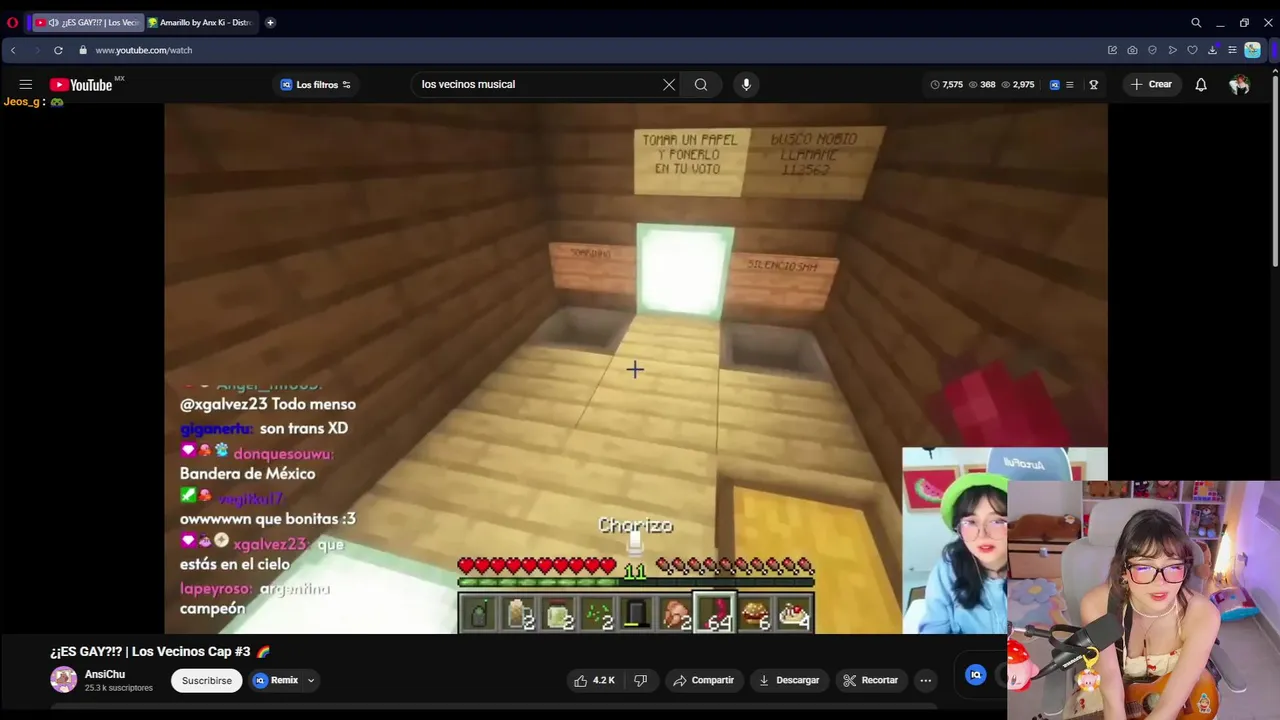The image size is (1280, 720).
Task: Take a snapshot with the camera icon
Action: (1132, 50)
